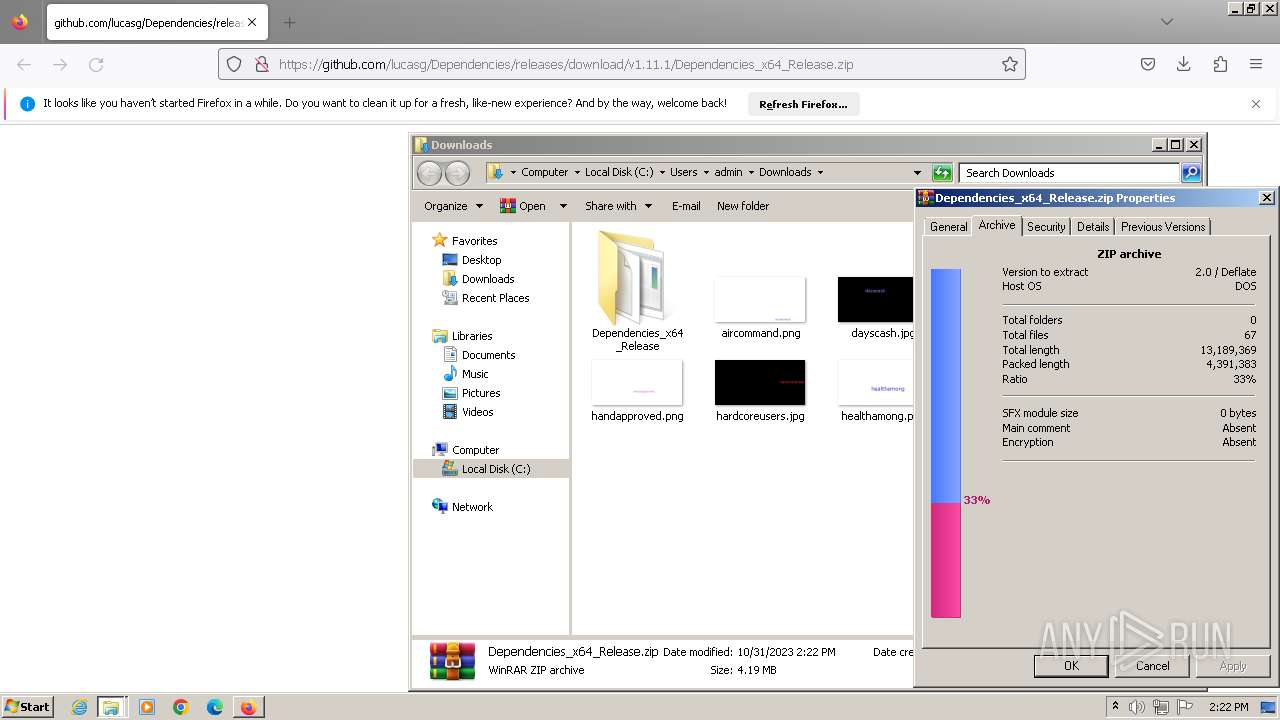Select Downloads in Favorites
Viewport: 1280px width, 720px height.
click(x=488, y=279)
